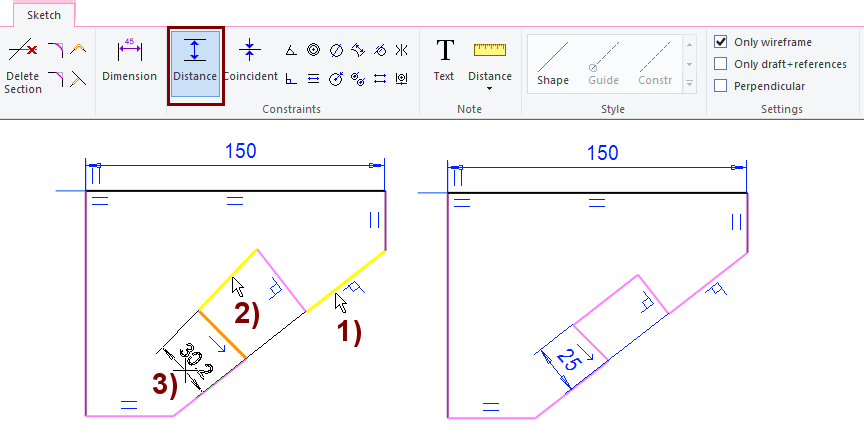Disable the Only wireframe checkbox
Image resolution: width=864 pixels, height=448 pixels.
720,42
